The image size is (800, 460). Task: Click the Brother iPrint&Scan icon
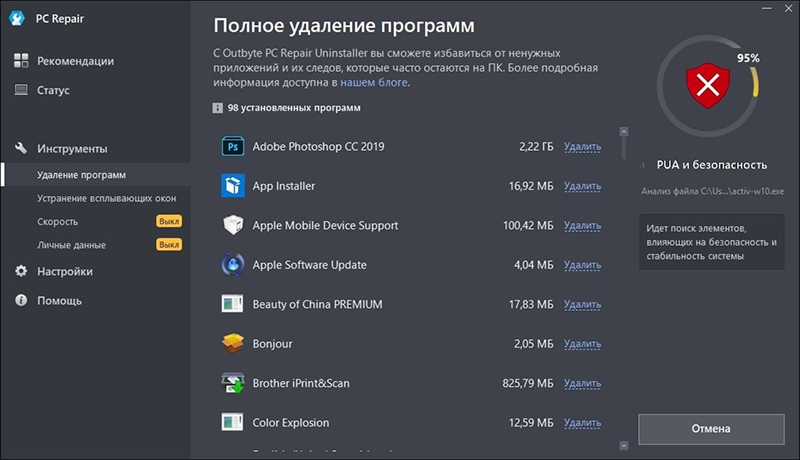233,383
